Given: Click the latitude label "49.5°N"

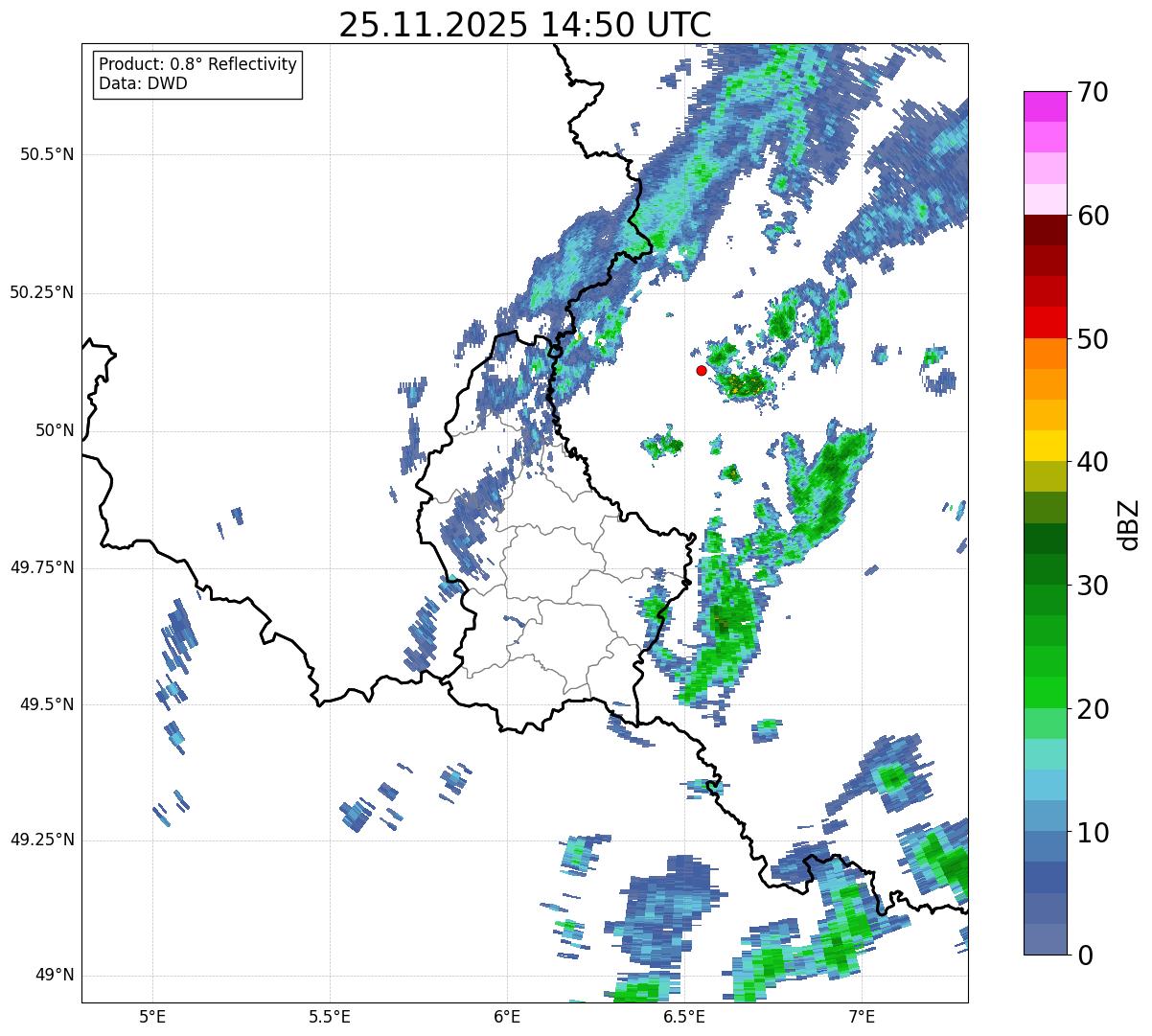Looking at the screenshot, I should click(x=47, y=704).
